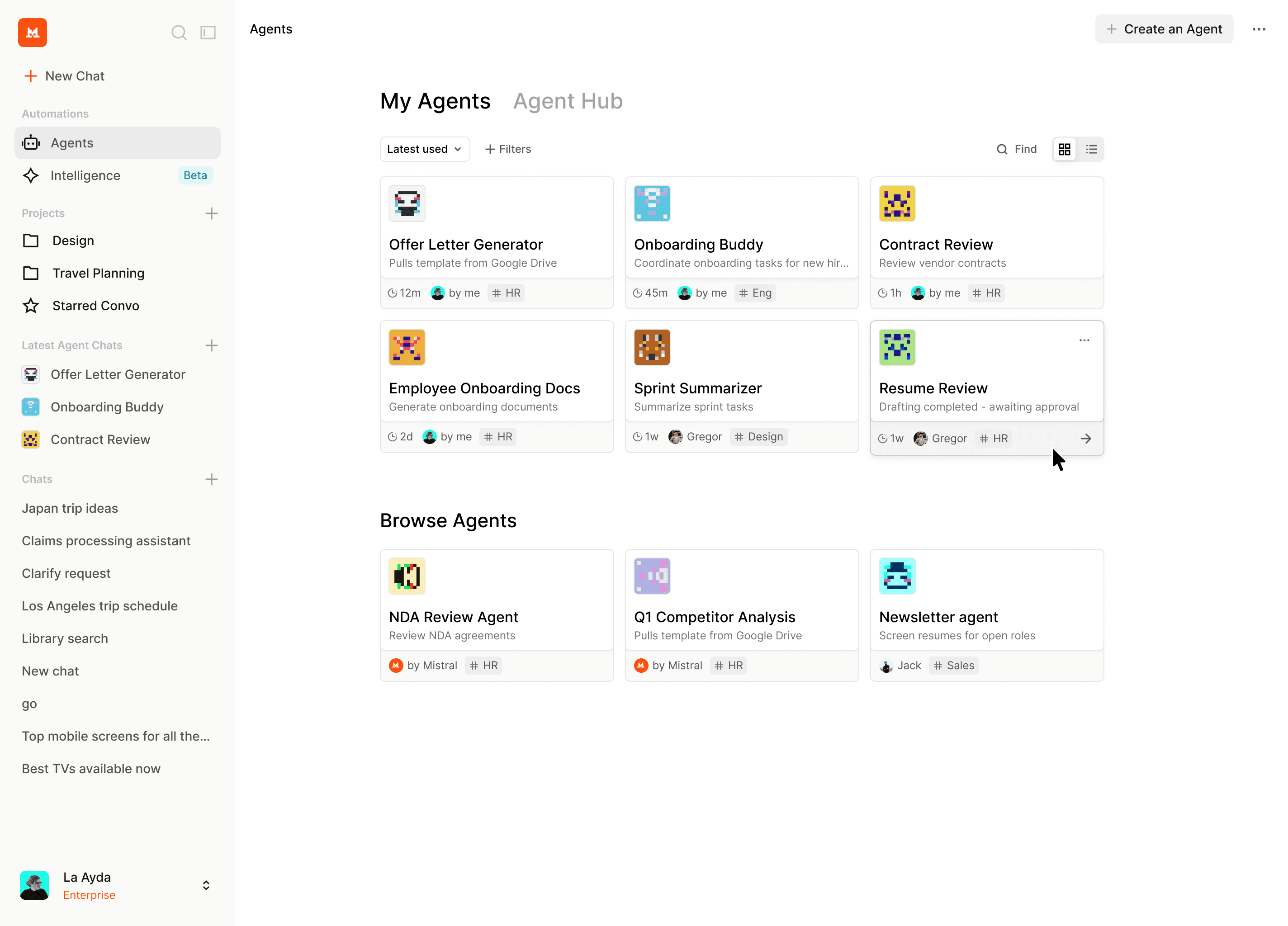The height and width of the screenshot is (926, 1288).
Task: Open the top-right more options ellipsis
Action: tap(1259, 29)
